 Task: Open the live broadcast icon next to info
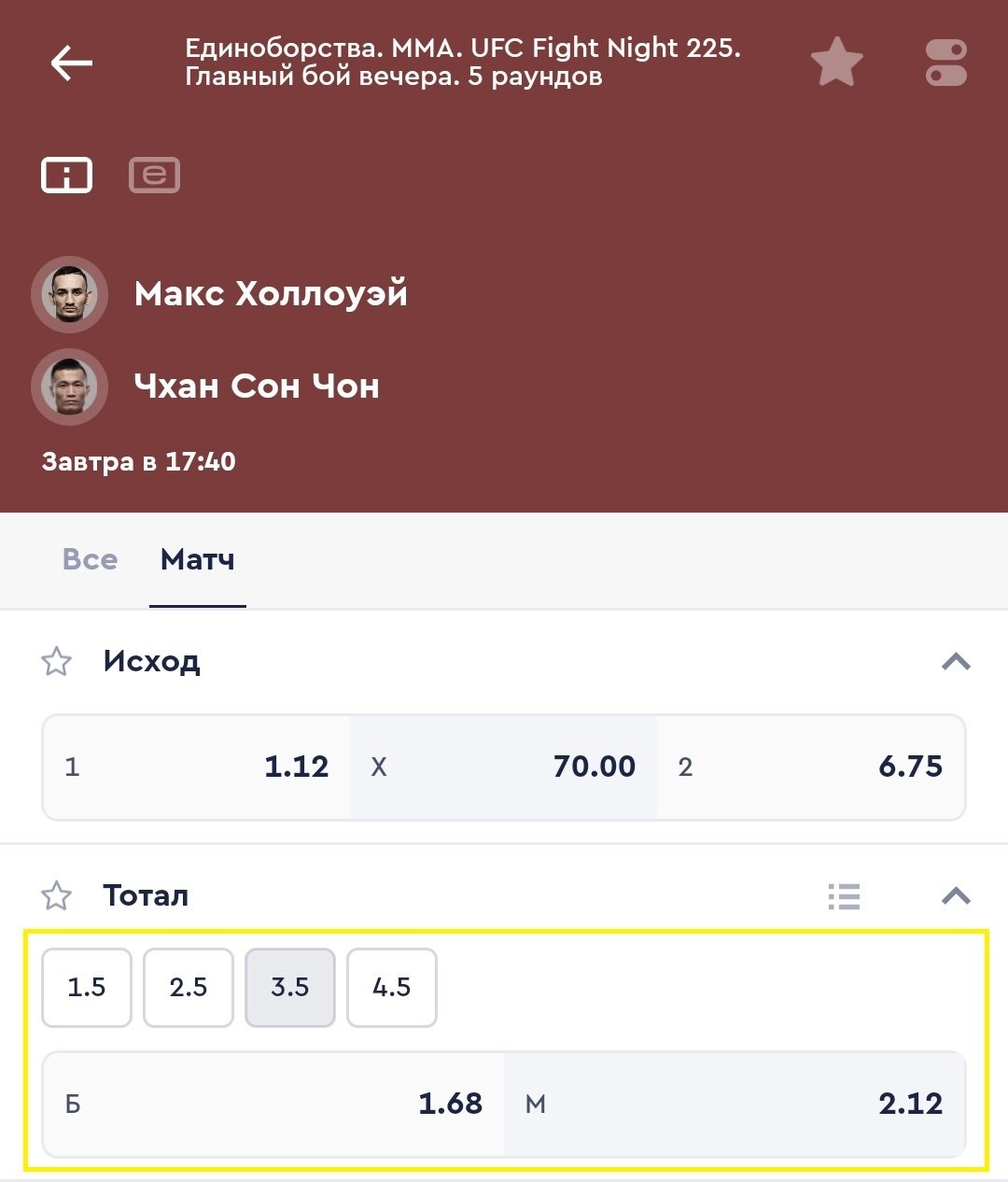[154, 175]
